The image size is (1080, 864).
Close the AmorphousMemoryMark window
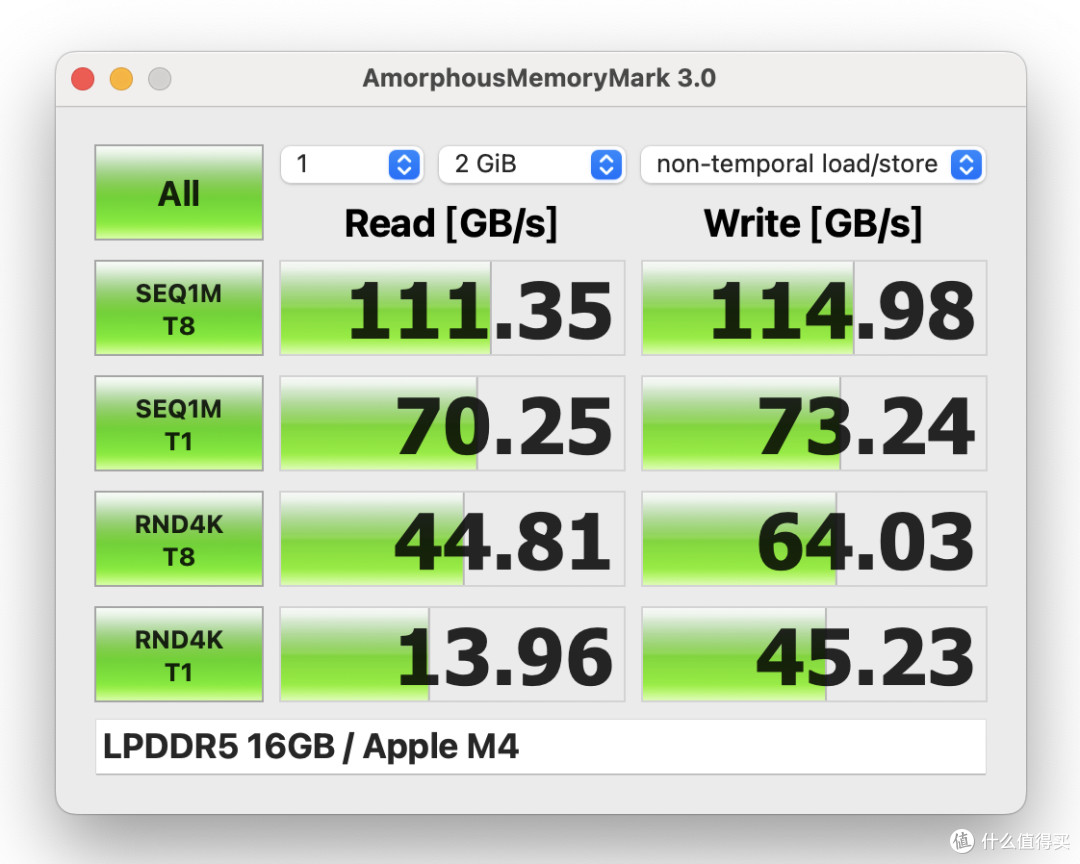click(x=83, y=79)
